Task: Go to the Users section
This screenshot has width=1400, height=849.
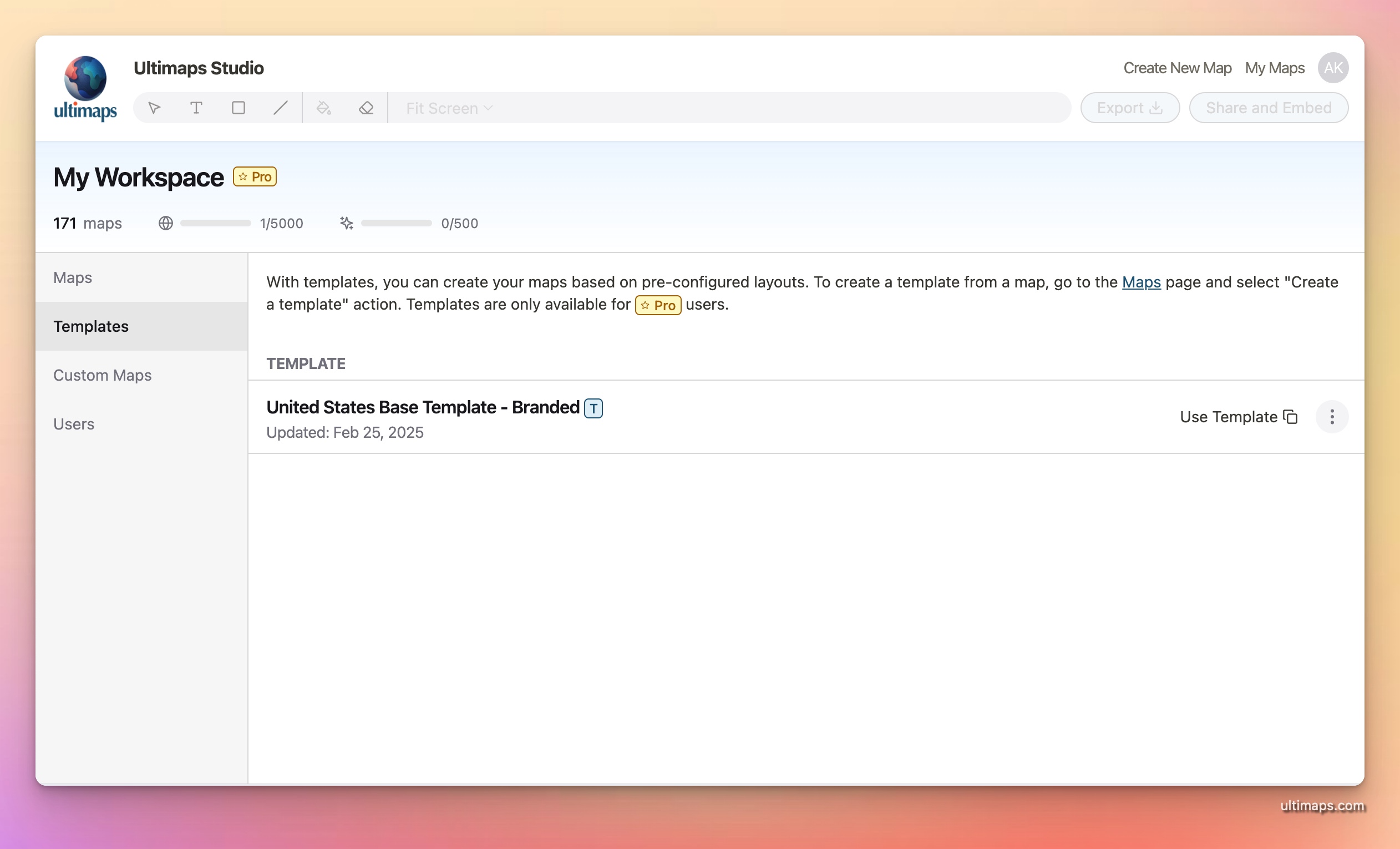Action: tap(74, 424)
